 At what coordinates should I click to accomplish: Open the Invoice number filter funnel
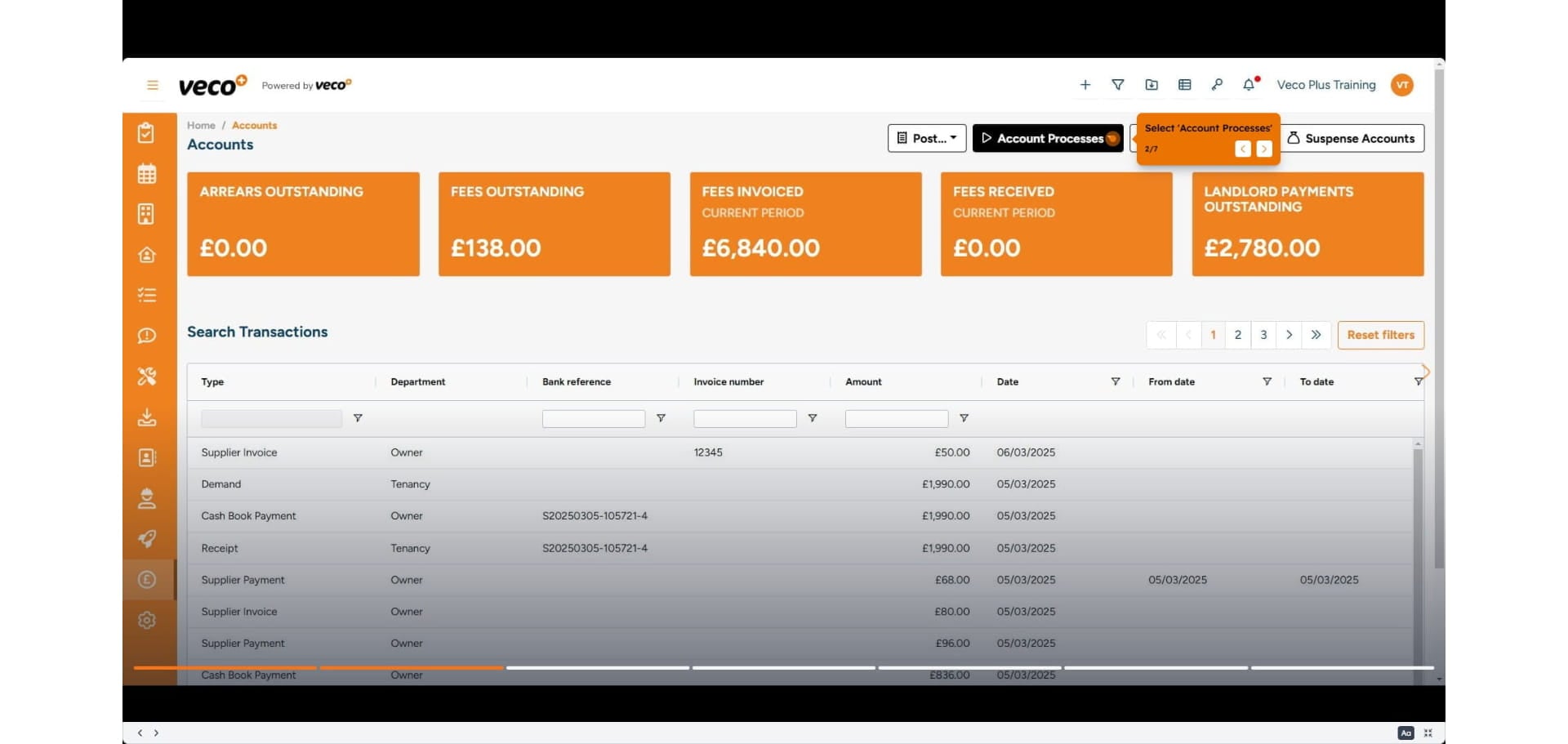click(813, 418)
